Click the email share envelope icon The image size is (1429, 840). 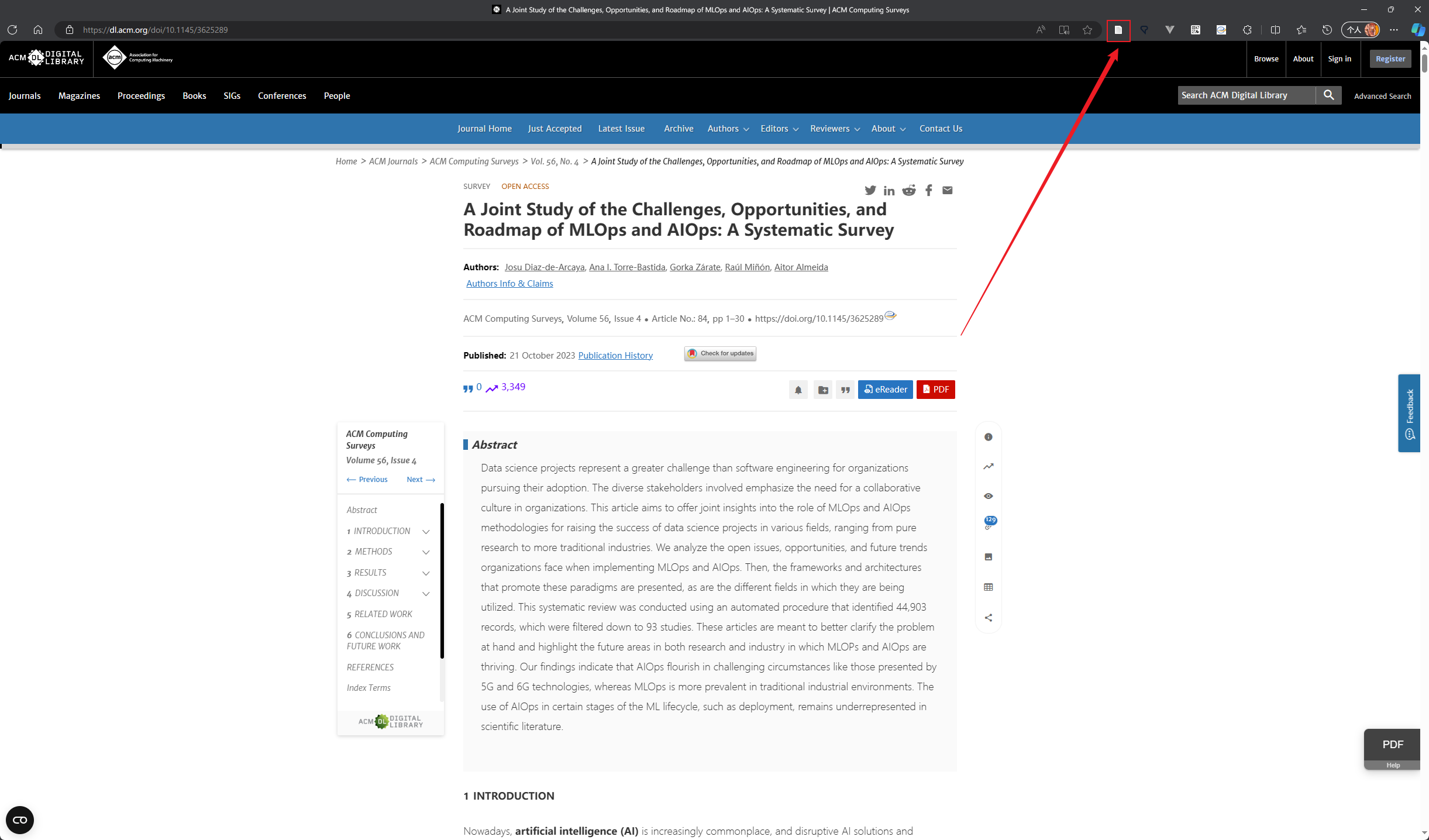947,190
